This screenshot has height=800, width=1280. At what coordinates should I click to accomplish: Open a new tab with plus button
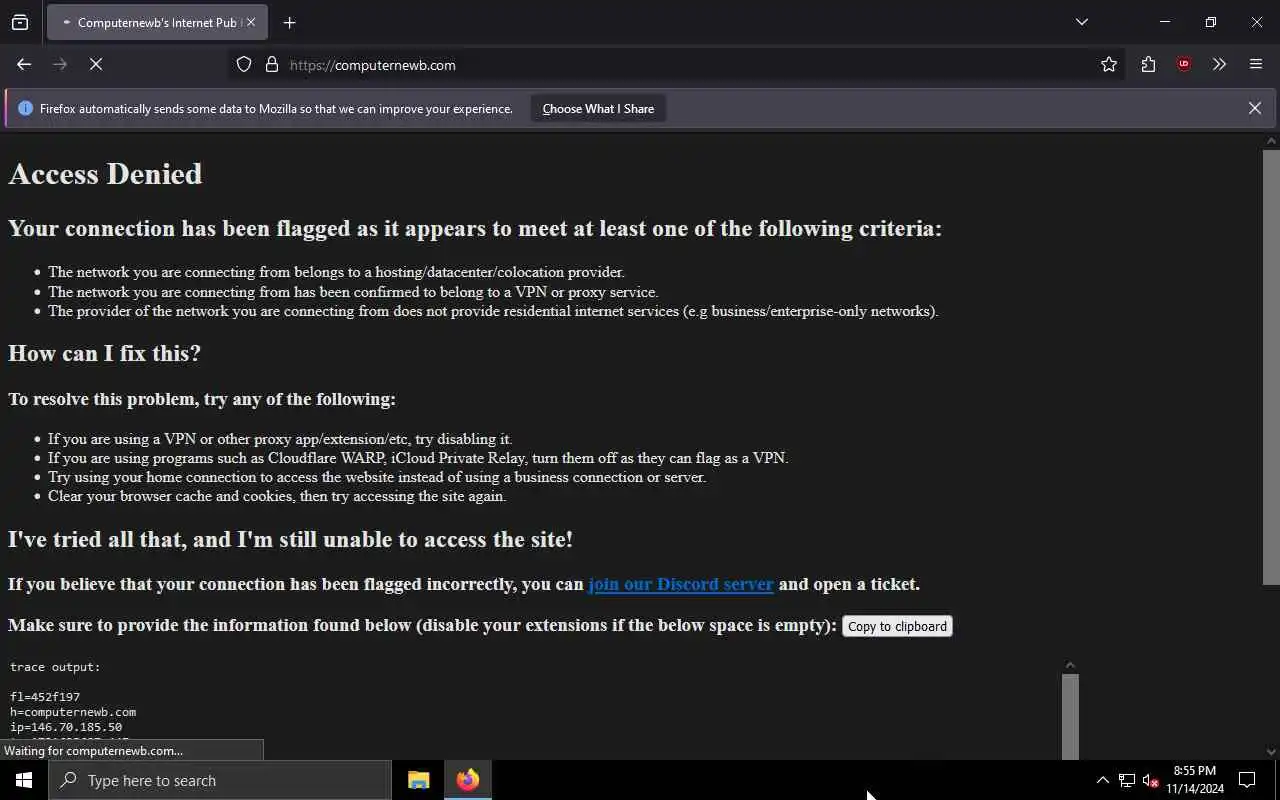[x=289, y=22]
